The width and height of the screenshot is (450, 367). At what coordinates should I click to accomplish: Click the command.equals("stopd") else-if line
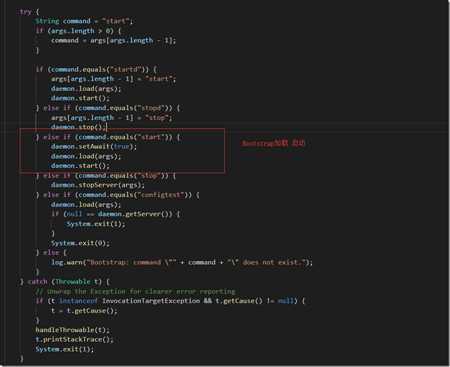(x=108, y=108)
